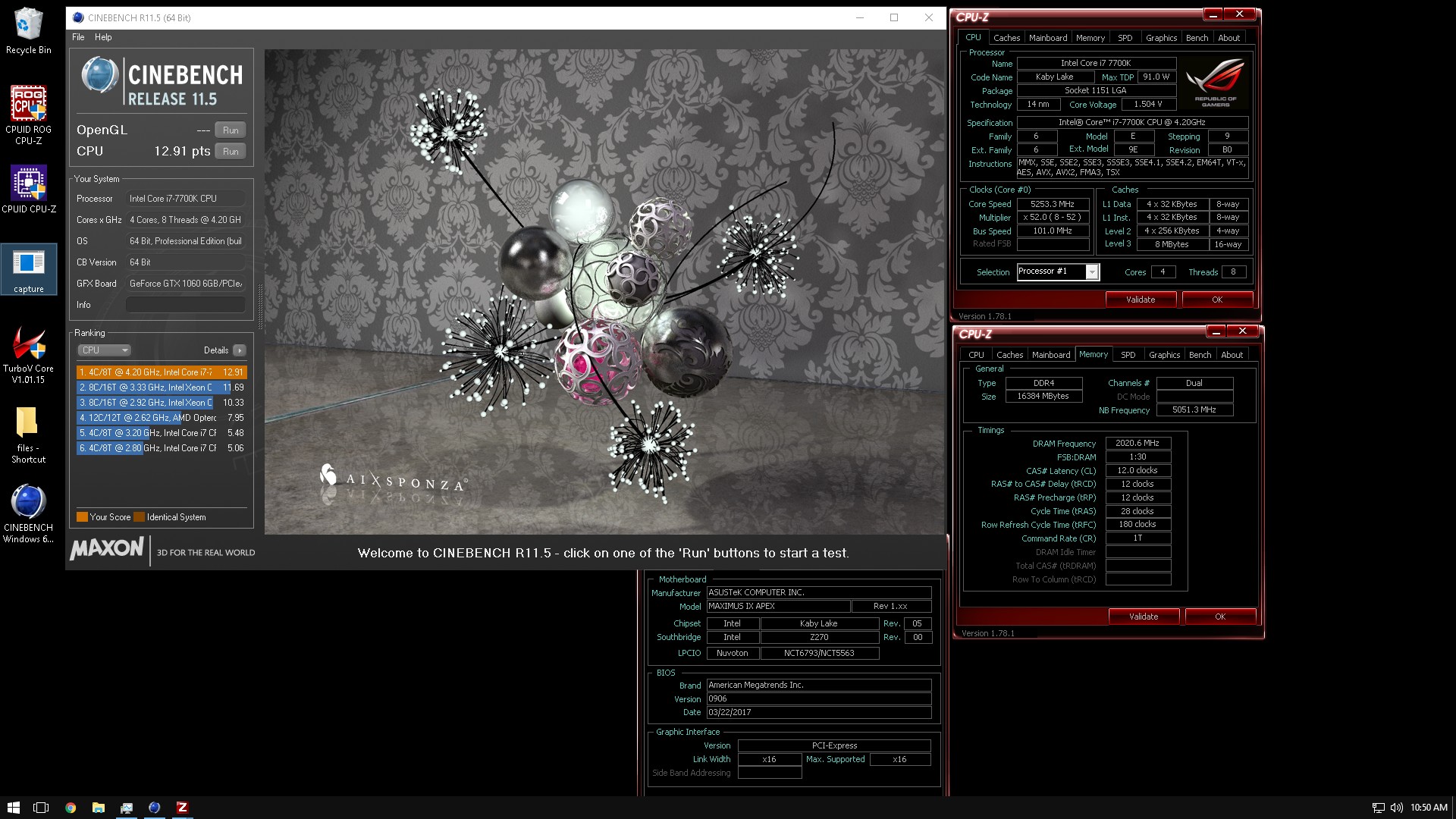The image size is (1456, 819).
Task: Open the Recycle Bin desktop icon
Action: click(x=28, y=31)
